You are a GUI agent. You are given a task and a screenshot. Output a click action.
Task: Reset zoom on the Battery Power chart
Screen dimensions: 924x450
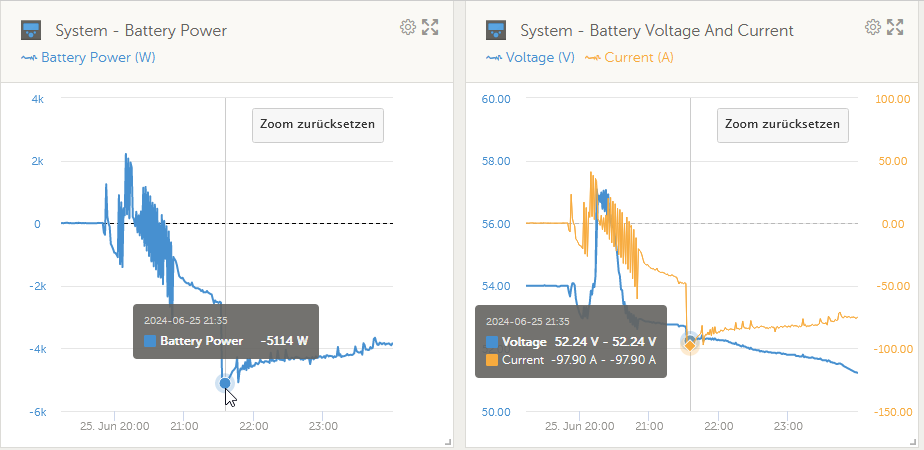tap(318, 125)
